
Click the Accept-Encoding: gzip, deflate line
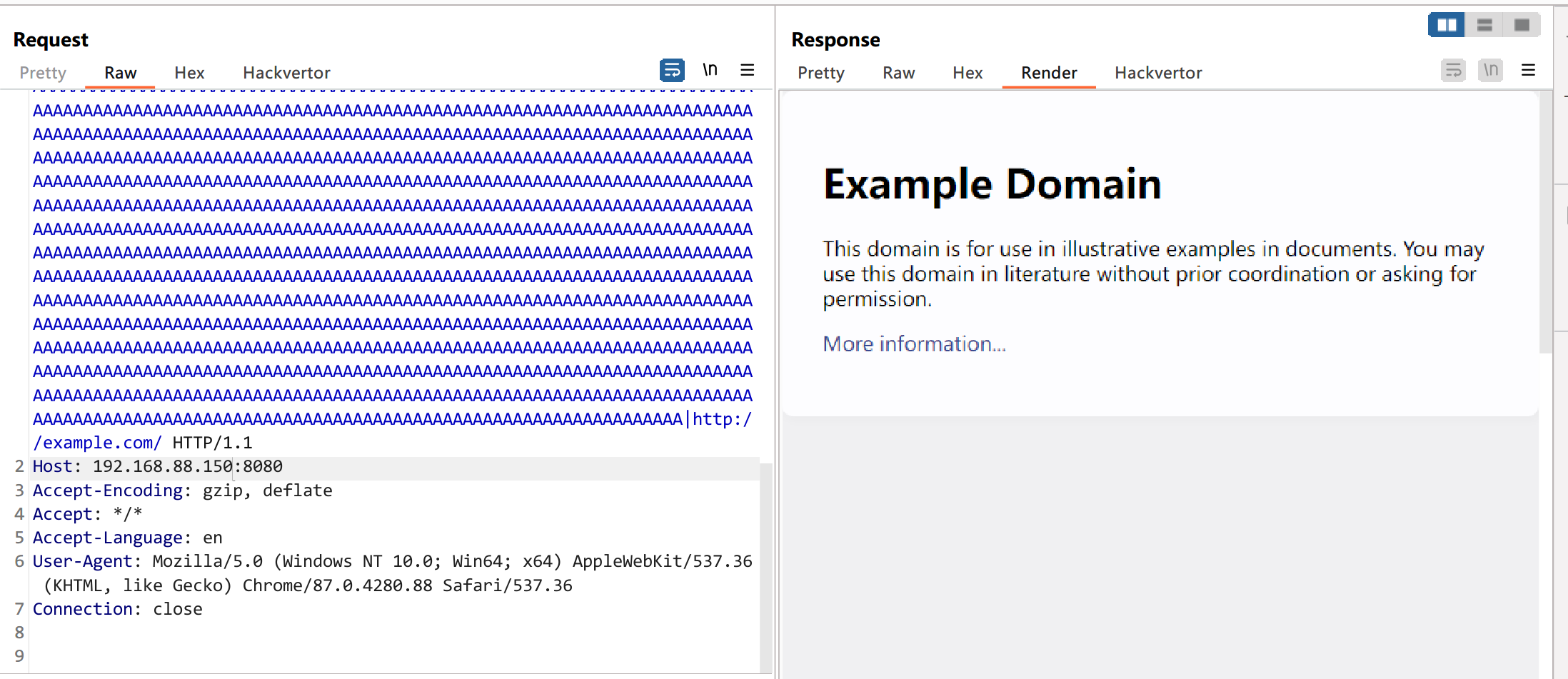point(183,491)
